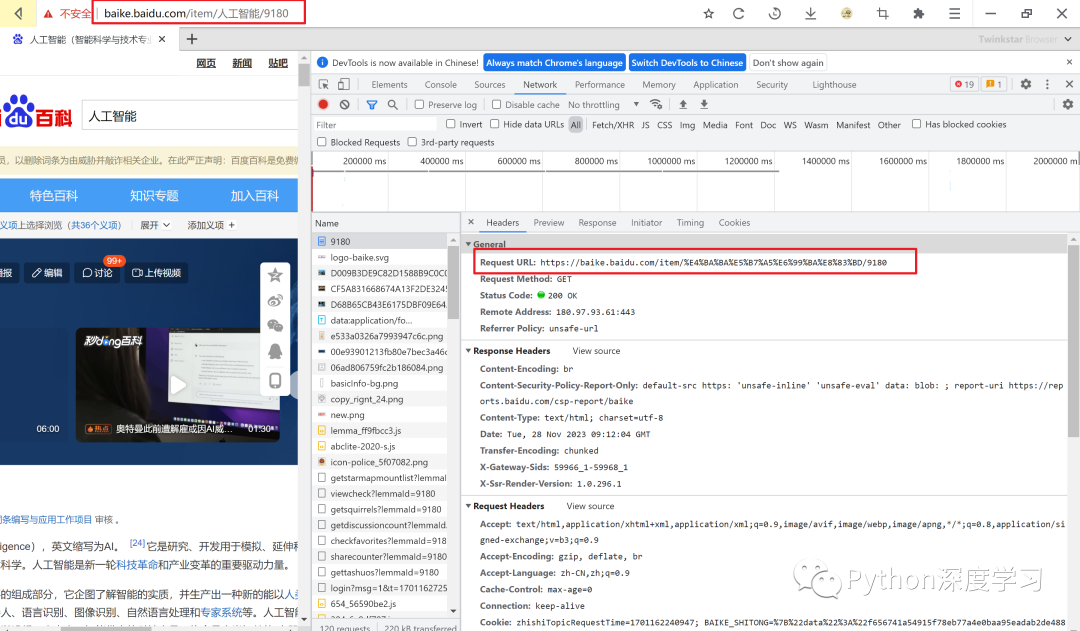
Task: Toggle the network filter funnel icon
Action: pos(372,105)
